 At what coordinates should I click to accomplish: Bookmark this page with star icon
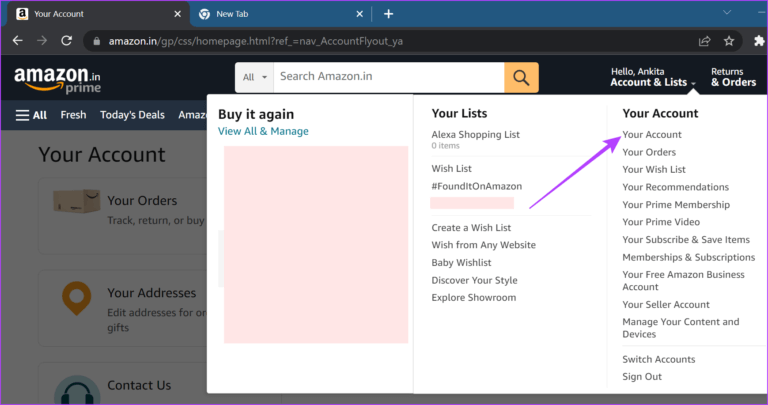point(729,41)
